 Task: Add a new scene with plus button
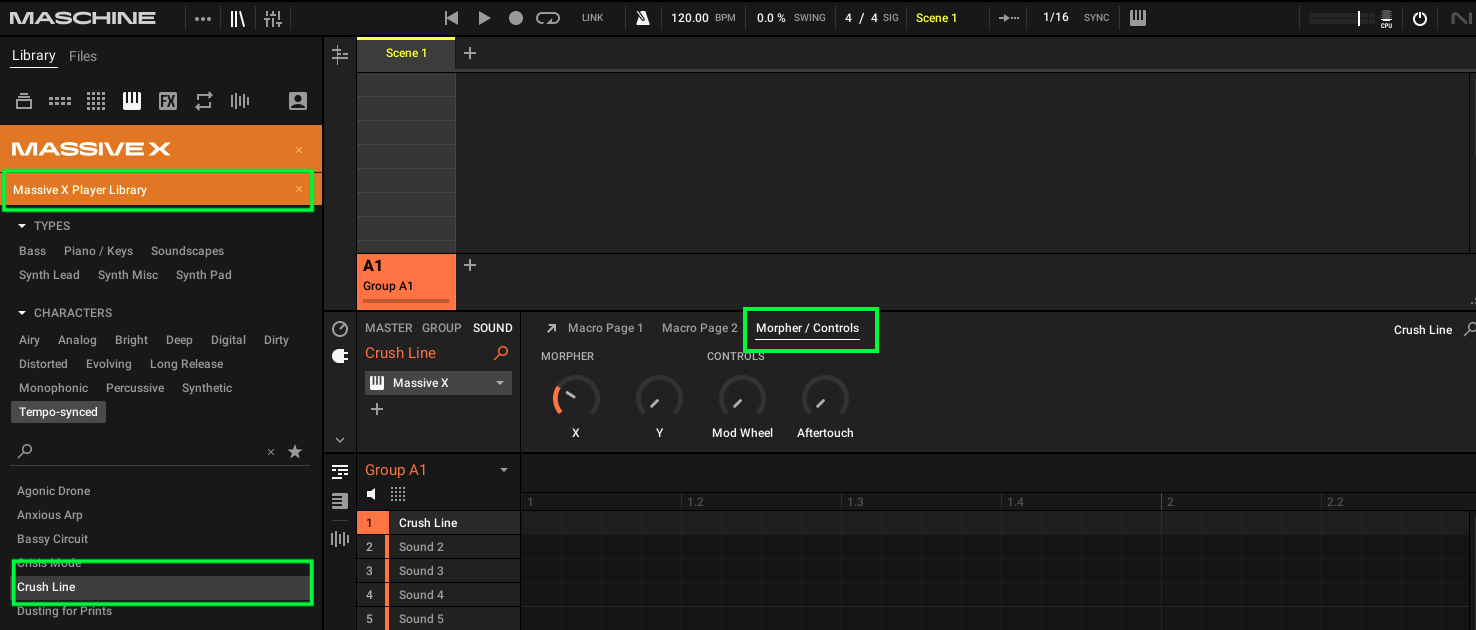(470, 53)
